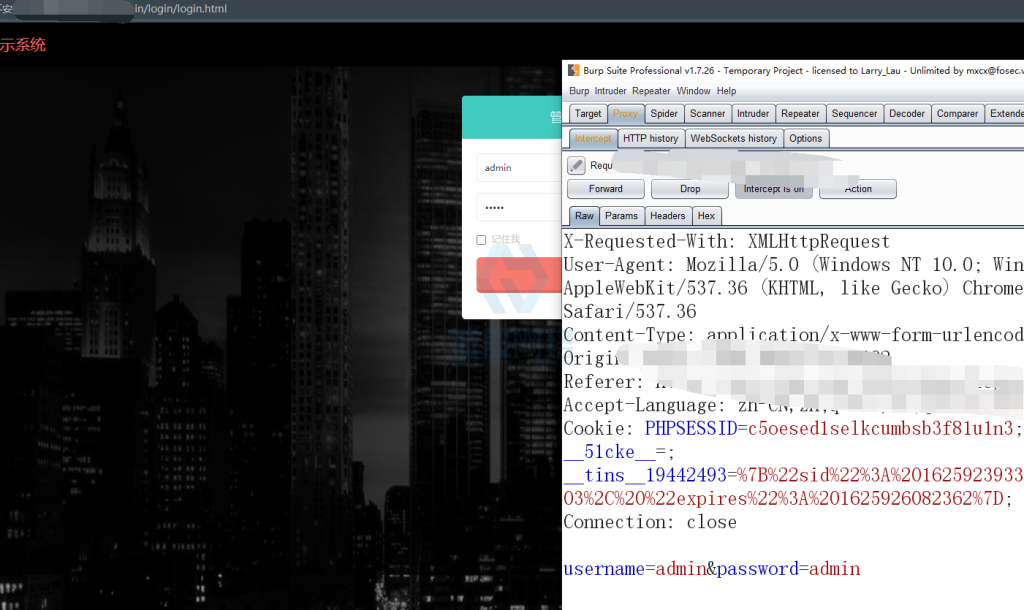Switch to the HTTP history tab

[x=650, y=139]
